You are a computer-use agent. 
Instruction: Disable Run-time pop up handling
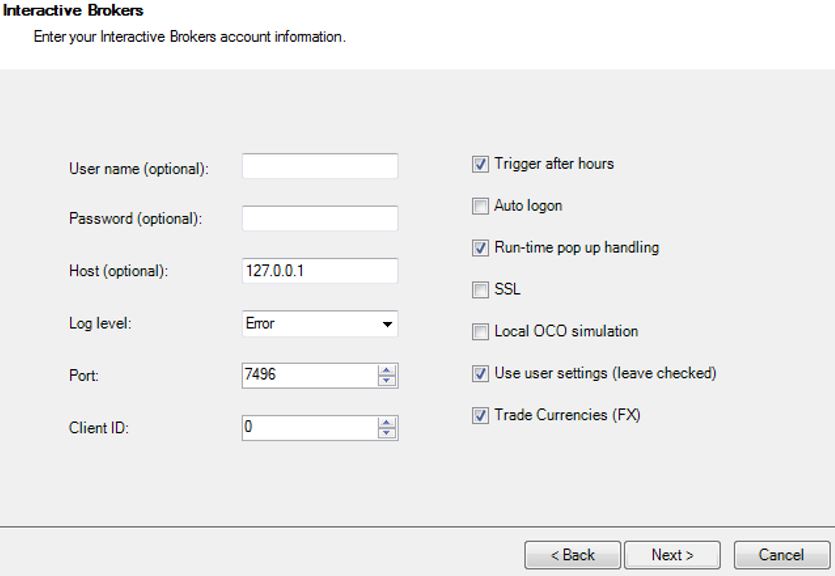(480, 248)
